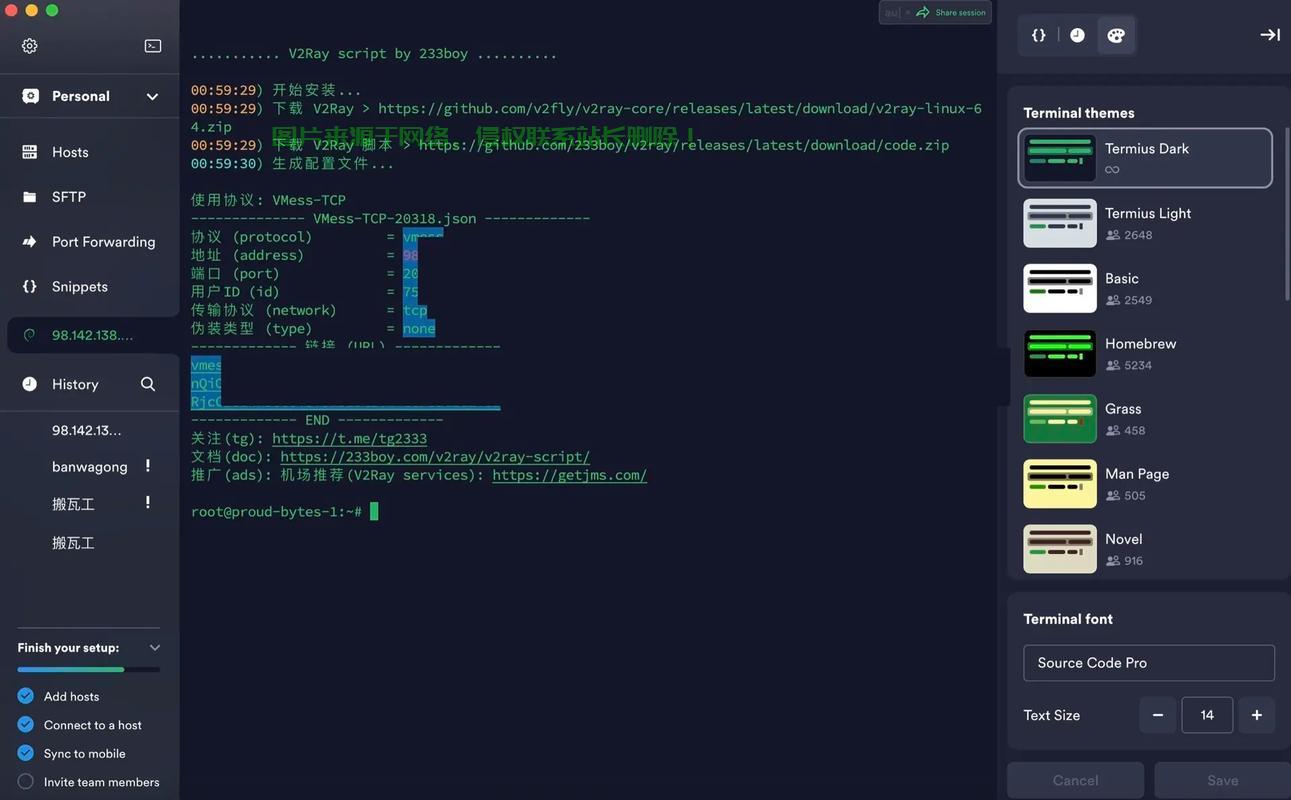
Task: Click the Terminal themes heading
Action: (x=1079, y=113)
